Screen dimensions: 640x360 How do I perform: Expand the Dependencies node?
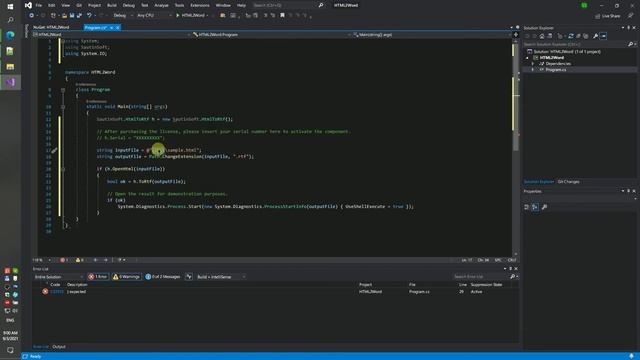[x=532, y=64]
